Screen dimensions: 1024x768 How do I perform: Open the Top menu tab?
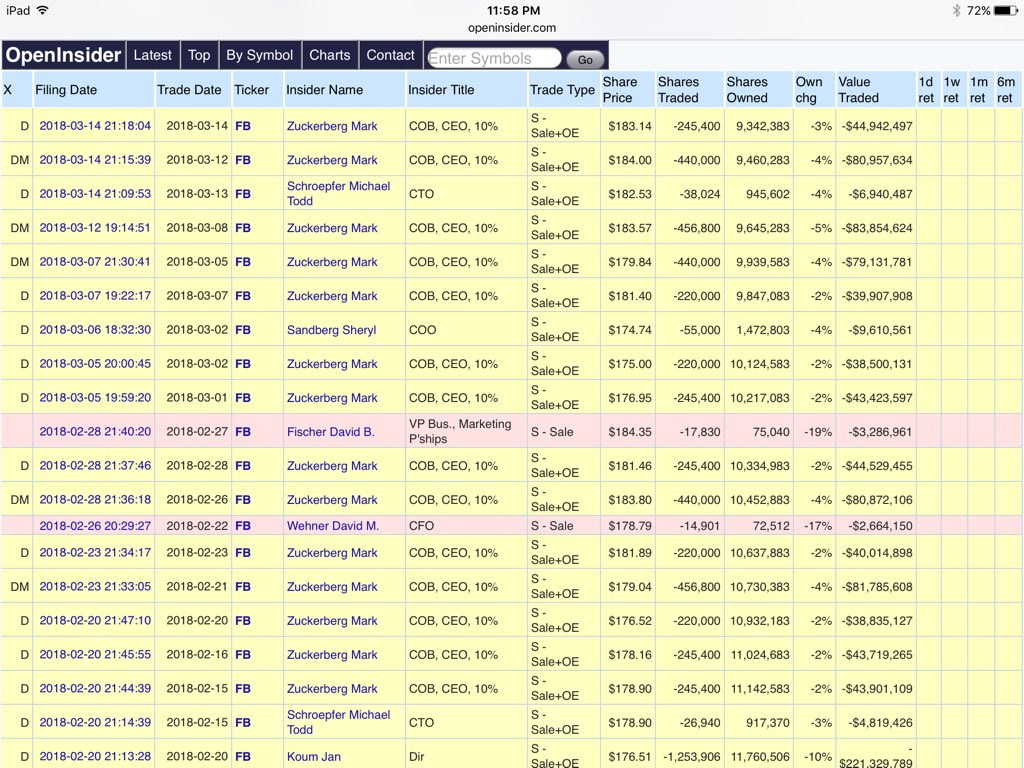click(x=199, y=56)
